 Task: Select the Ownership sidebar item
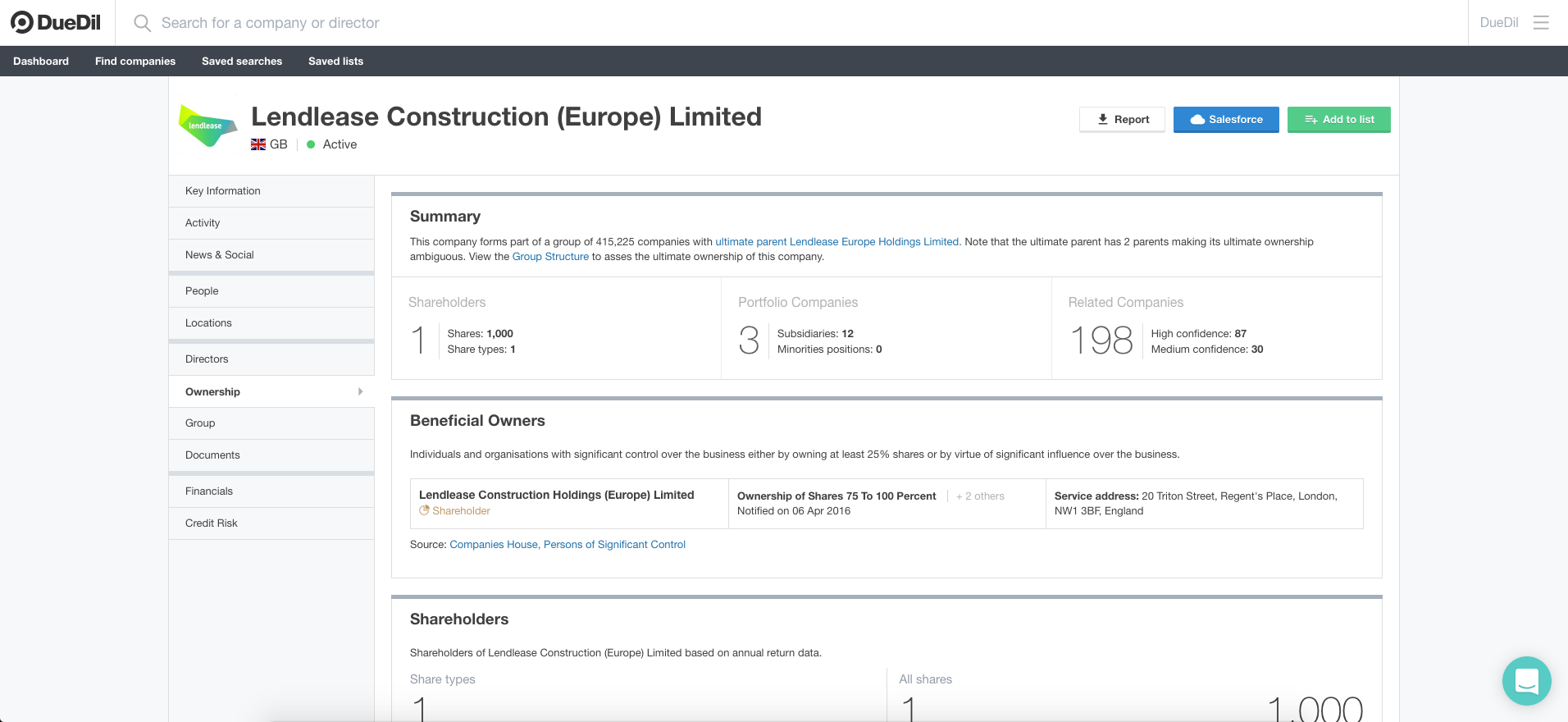(x=271, y=391)
